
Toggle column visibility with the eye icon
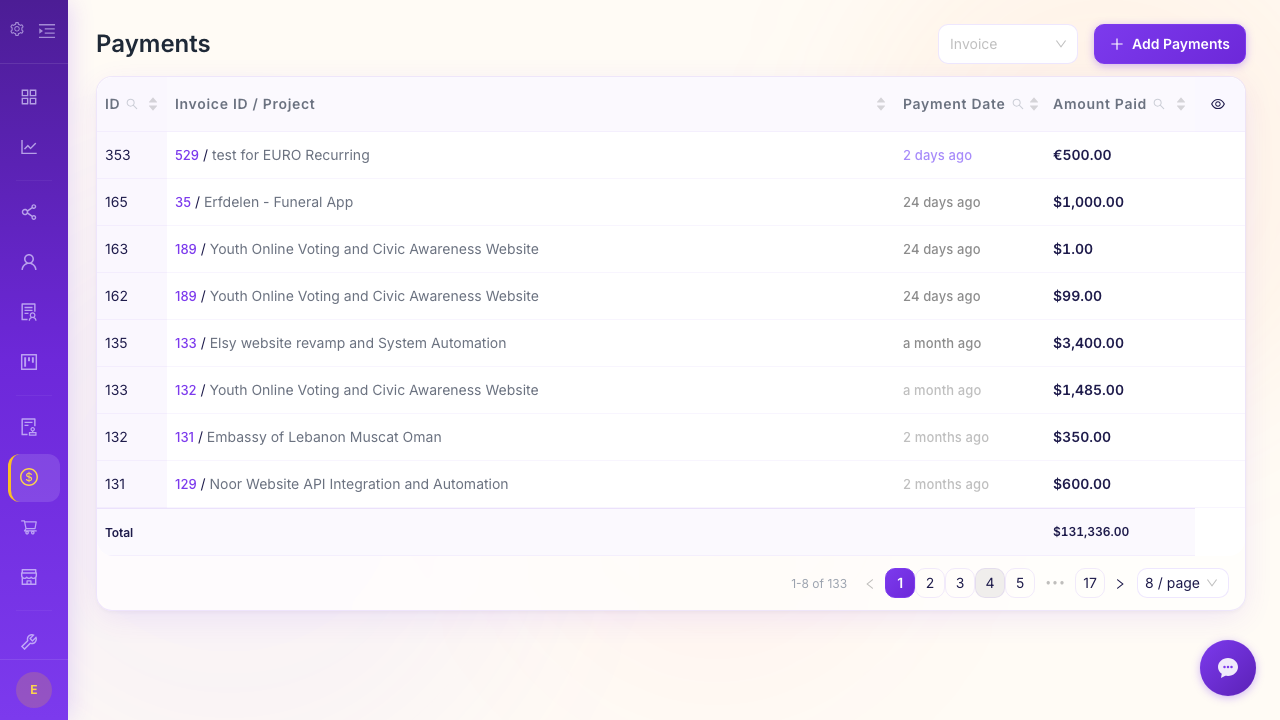coord(1218,104)
